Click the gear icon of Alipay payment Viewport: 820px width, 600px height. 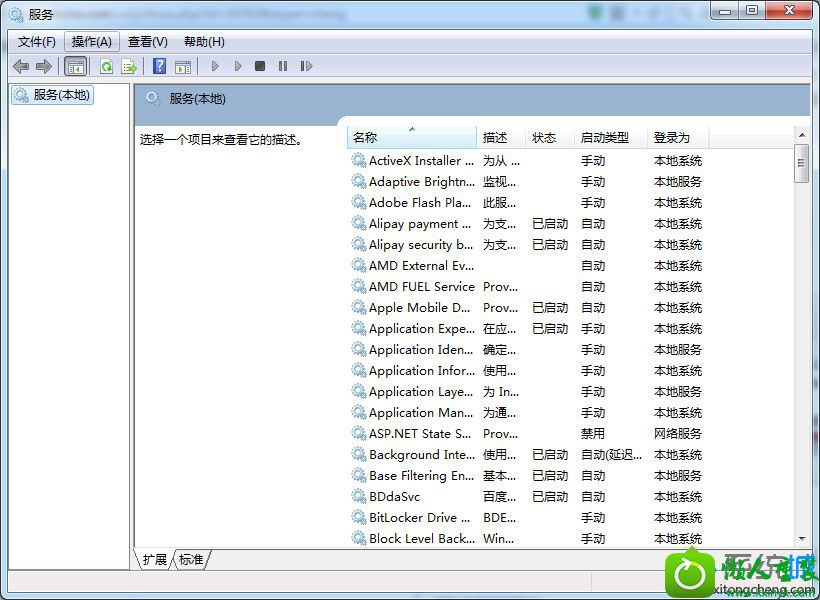tap(359, 223)
